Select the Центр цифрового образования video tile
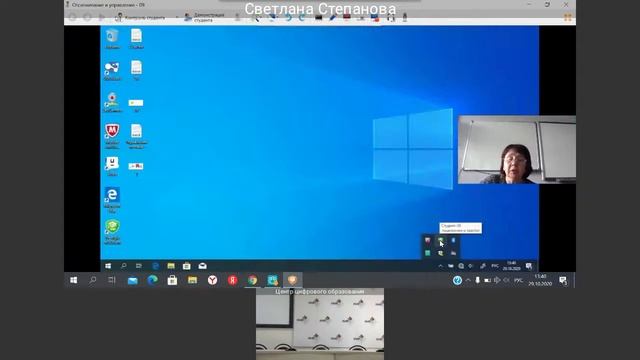 (x=320, y=324)
